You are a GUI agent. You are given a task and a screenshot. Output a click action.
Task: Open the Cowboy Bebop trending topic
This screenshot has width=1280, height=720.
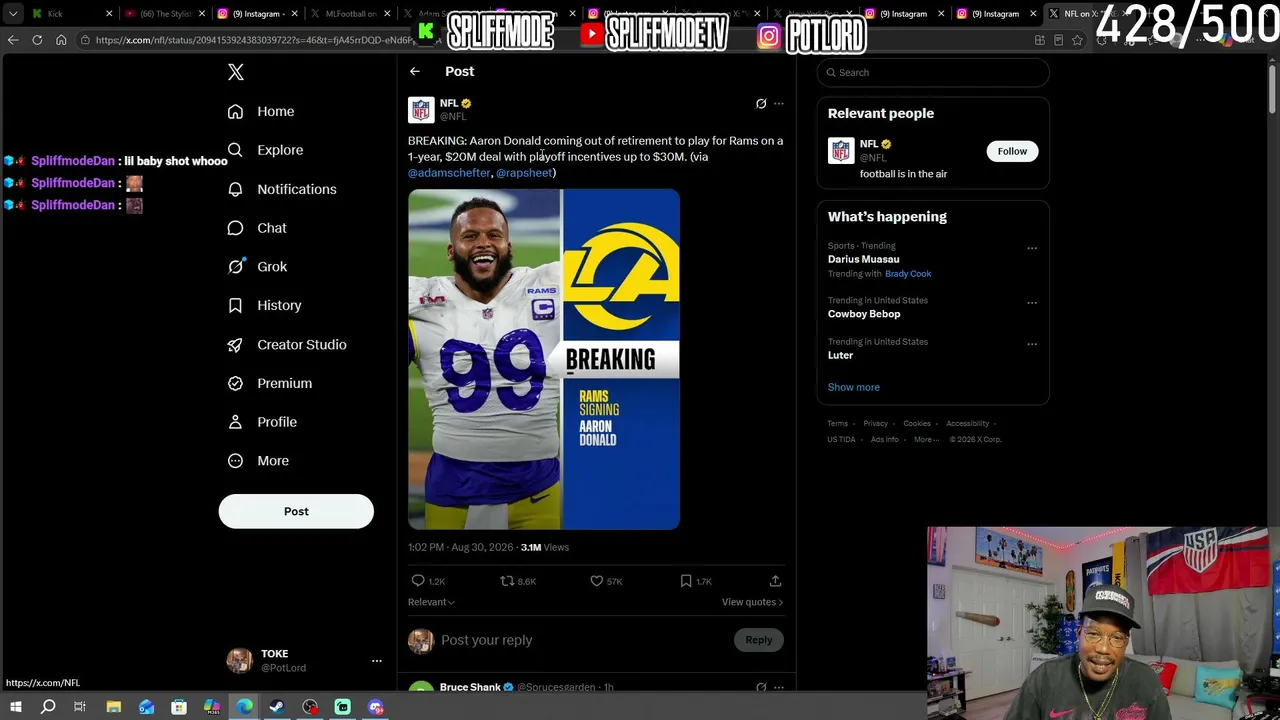coord(864,314)
